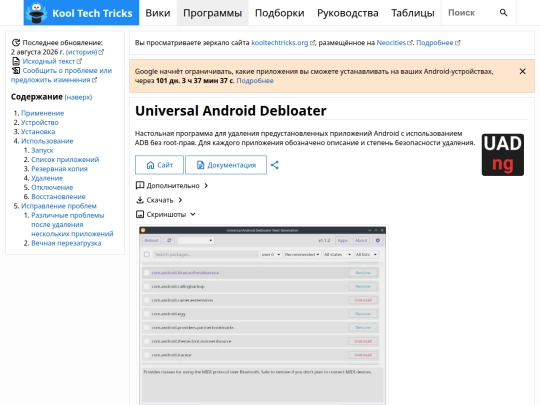Go to Использование section

tap(47, 141)
